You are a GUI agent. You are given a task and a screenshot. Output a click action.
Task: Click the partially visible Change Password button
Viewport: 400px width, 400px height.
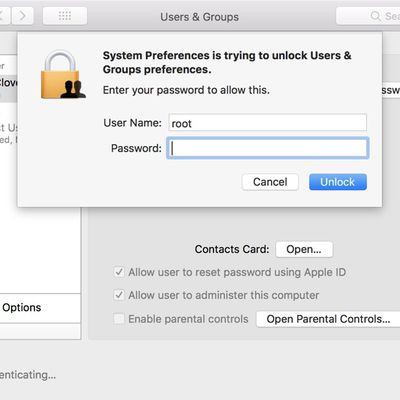click(x=391, y=90)
